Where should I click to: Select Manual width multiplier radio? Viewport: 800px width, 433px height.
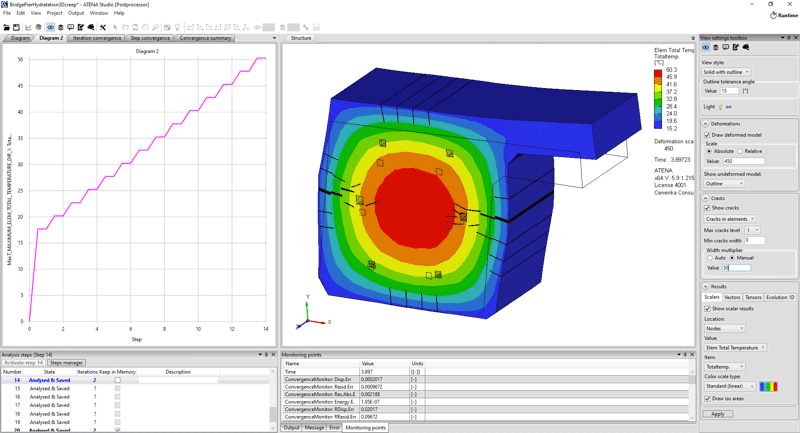tap(732, 258)
